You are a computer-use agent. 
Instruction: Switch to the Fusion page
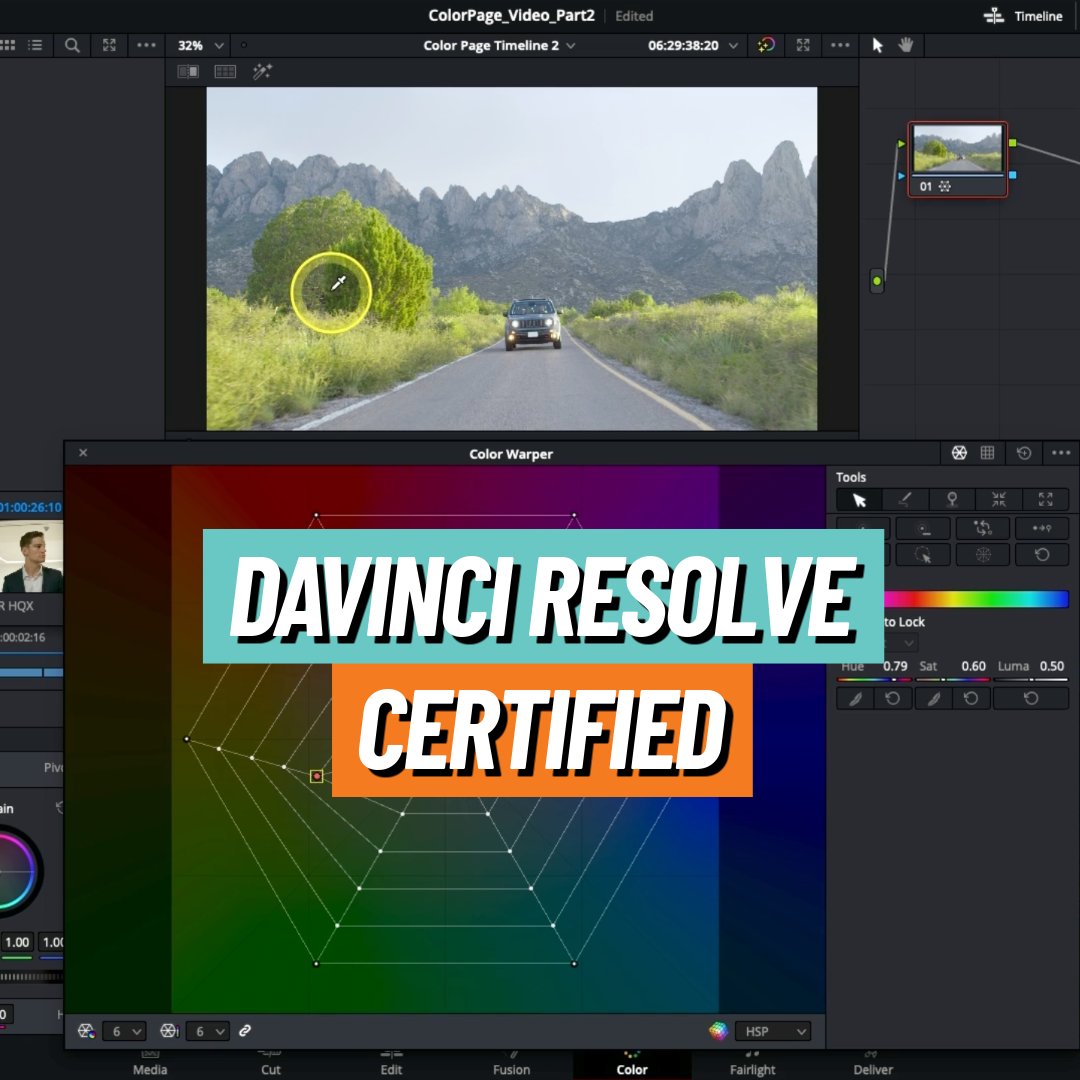point(512,1063)
